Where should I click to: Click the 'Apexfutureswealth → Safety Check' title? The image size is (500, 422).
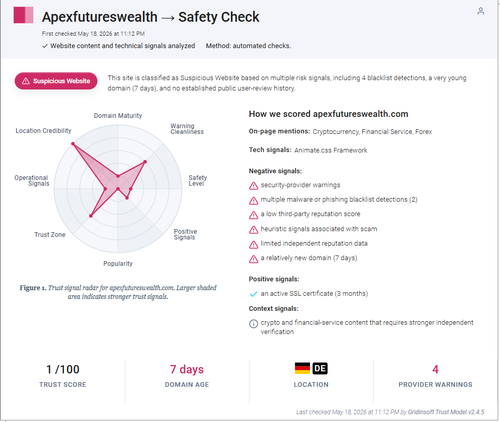pos(150,17)
